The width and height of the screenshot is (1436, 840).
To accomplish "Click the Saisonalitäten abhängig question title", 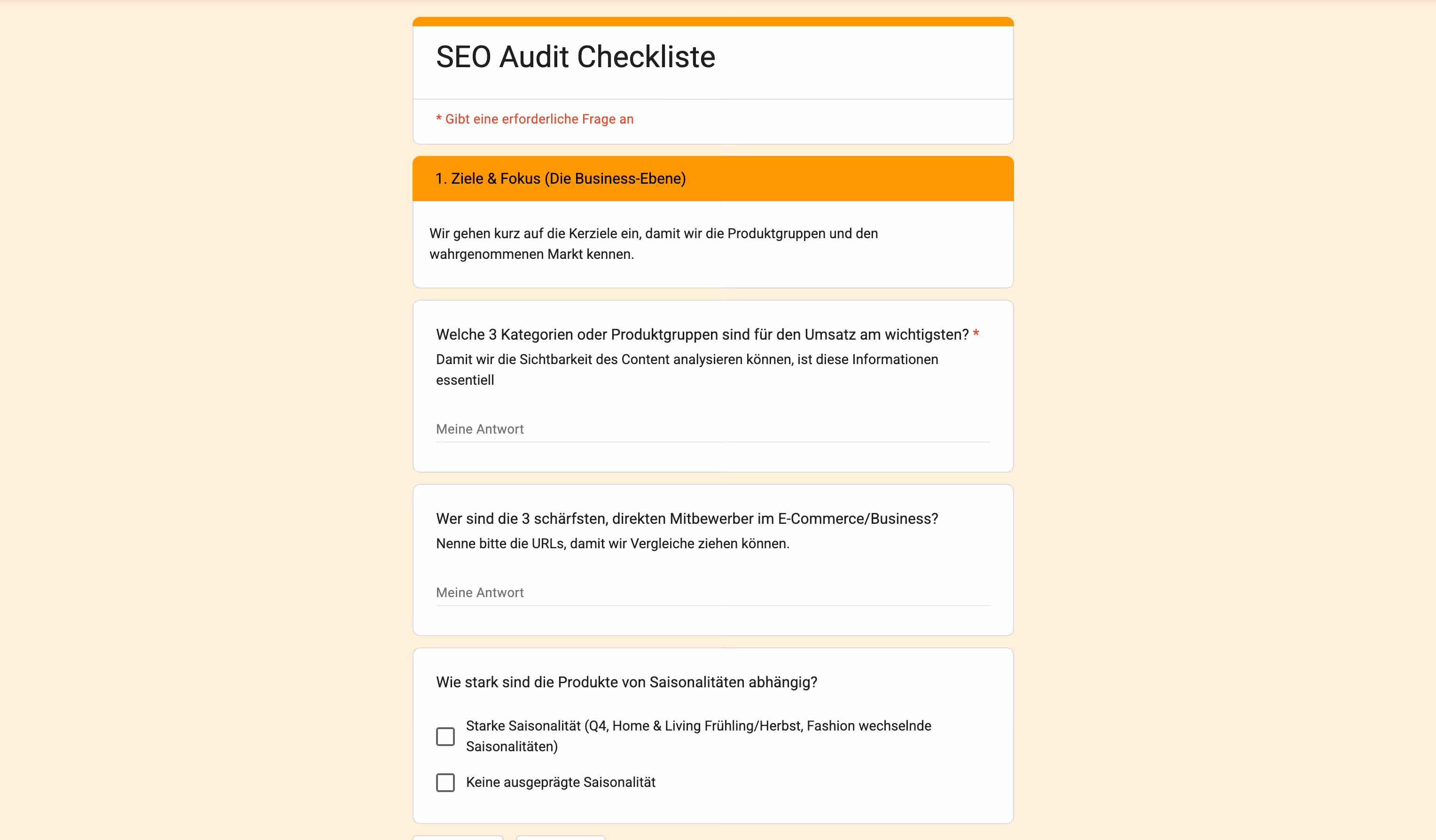I will pyautogui.click(x=626, y=682).
